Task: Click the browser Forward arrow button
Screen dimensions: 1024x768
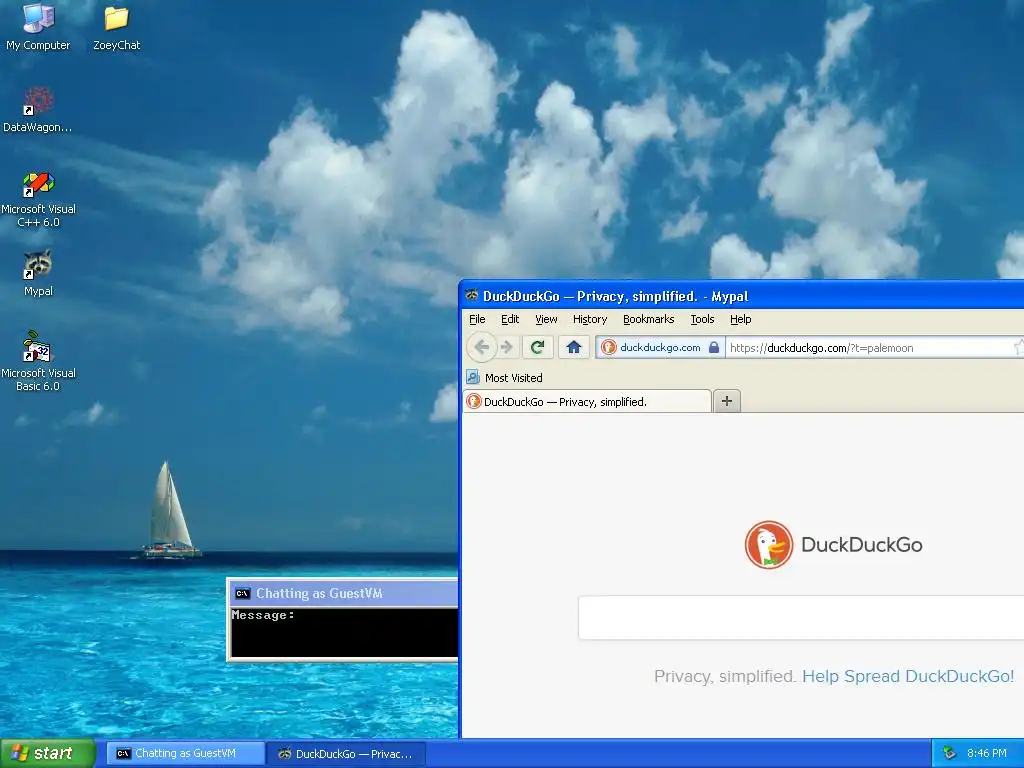Action: 507,347
